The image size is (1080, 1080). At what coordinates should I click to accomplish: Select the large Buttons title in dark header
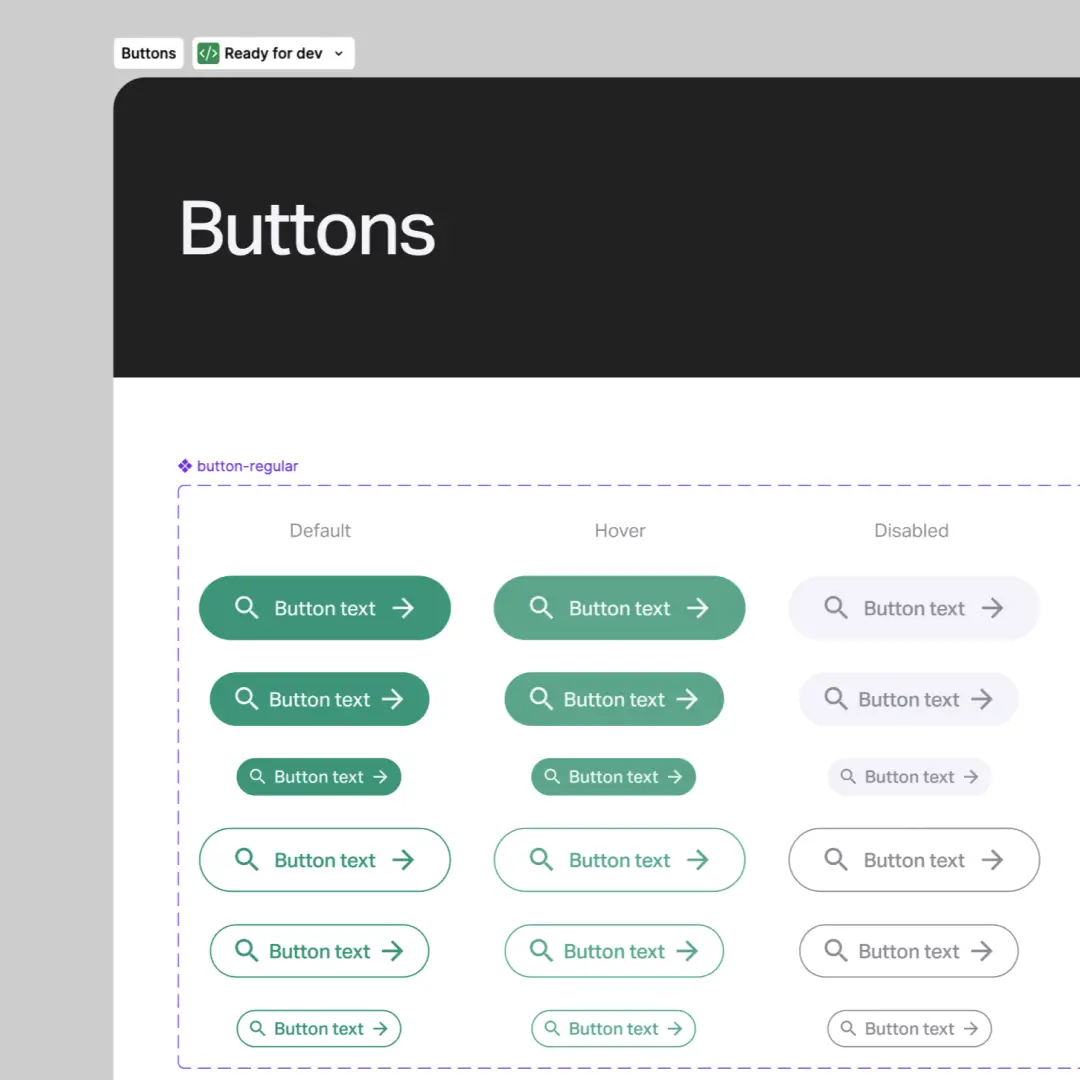point(307,229)
